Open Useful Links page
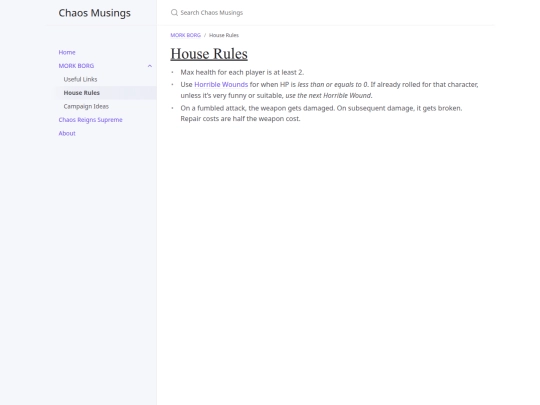The height and width of the screenshot is (405, 540). pyautogui.click(x=80, y=79)
